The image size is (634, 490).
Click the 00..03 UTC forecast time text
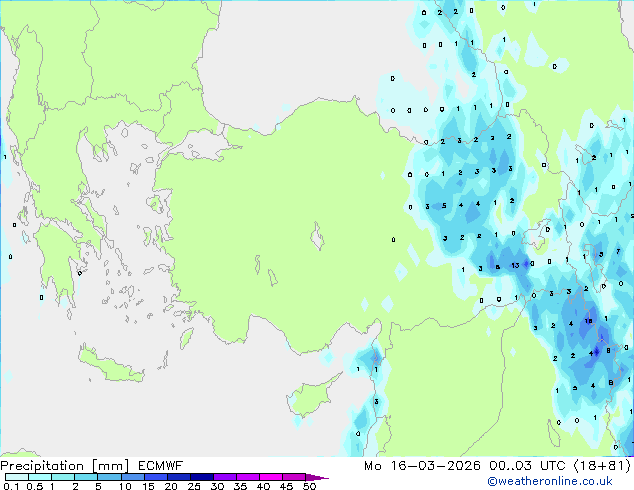pos(527,466)
